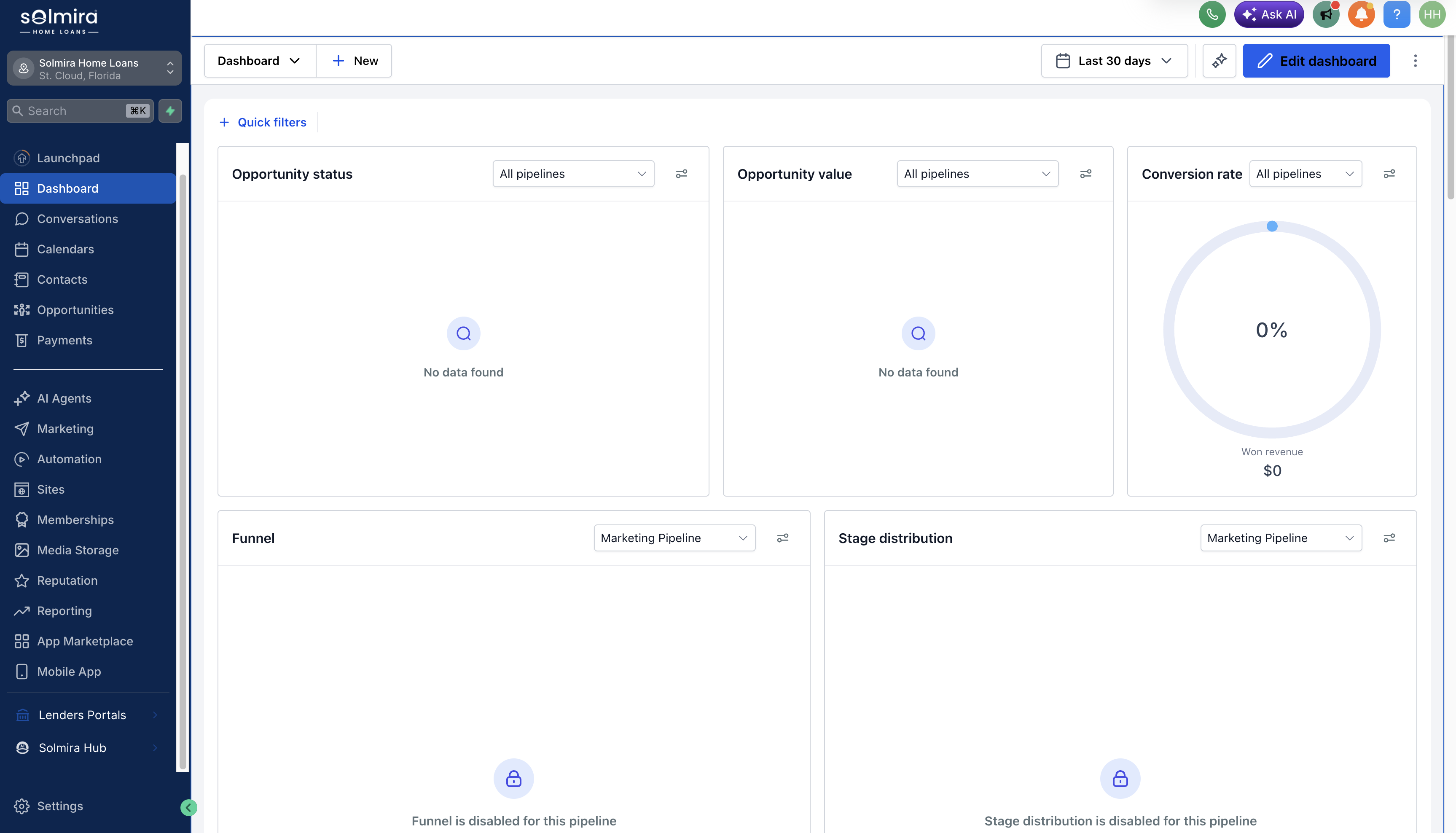
Task: Click the Edit dashboard button
Action: [x=1316, y=61]
